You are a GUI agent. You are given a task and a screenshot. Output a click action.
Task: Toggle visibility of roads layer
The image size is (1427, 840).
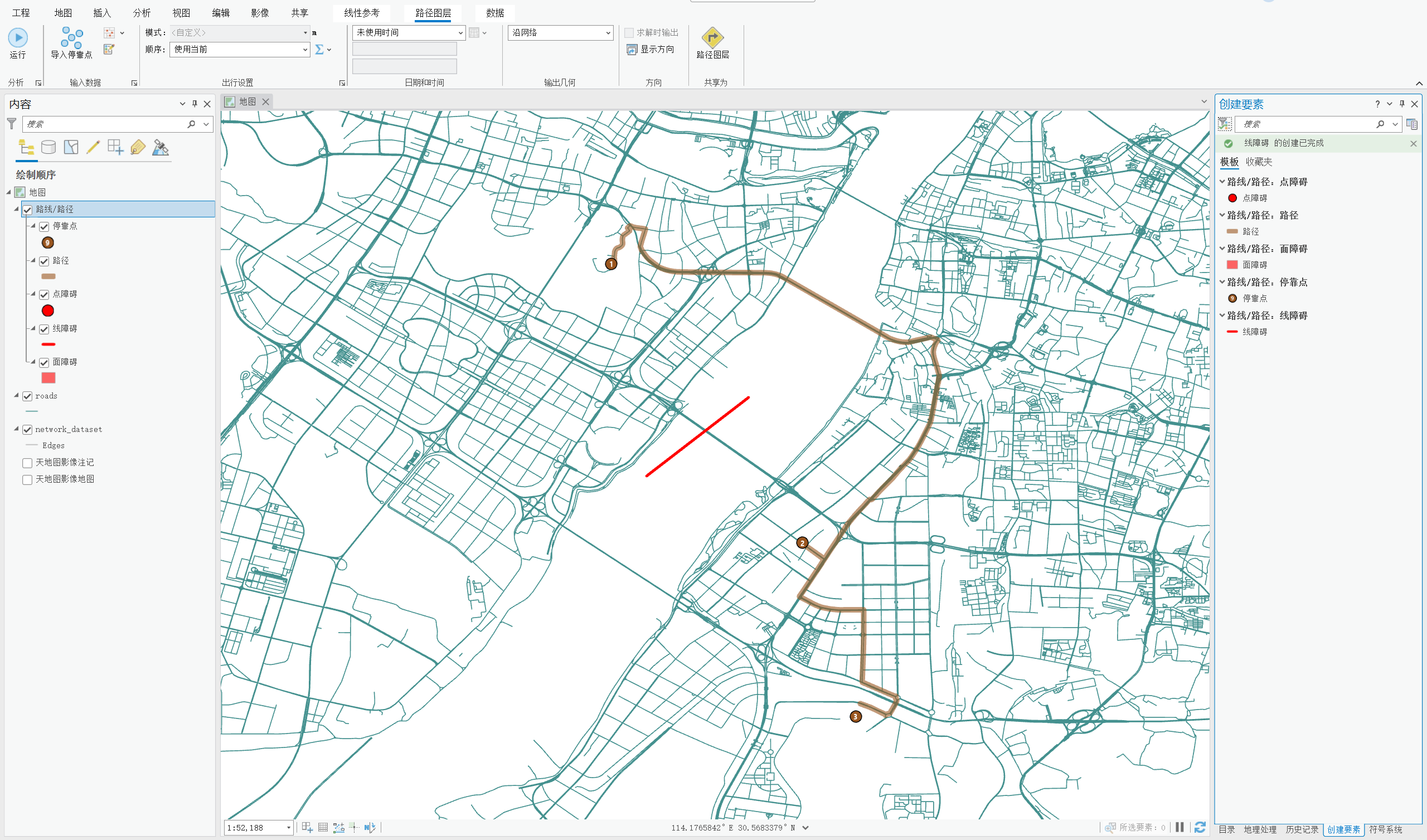click(27, 396)
